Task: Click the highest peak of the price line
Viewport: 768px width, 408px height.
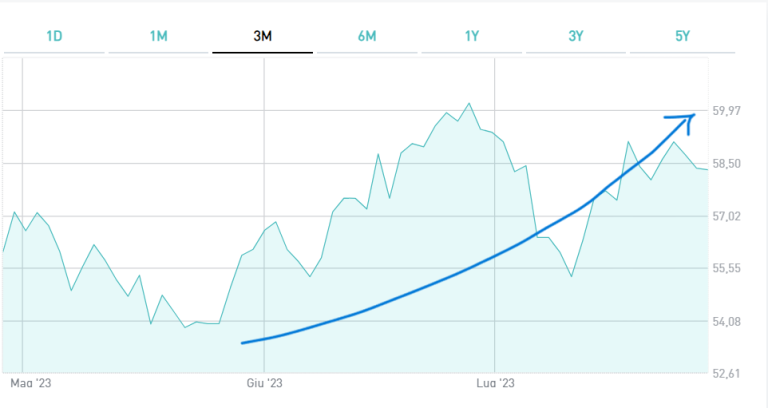Action: click(469, 103)
